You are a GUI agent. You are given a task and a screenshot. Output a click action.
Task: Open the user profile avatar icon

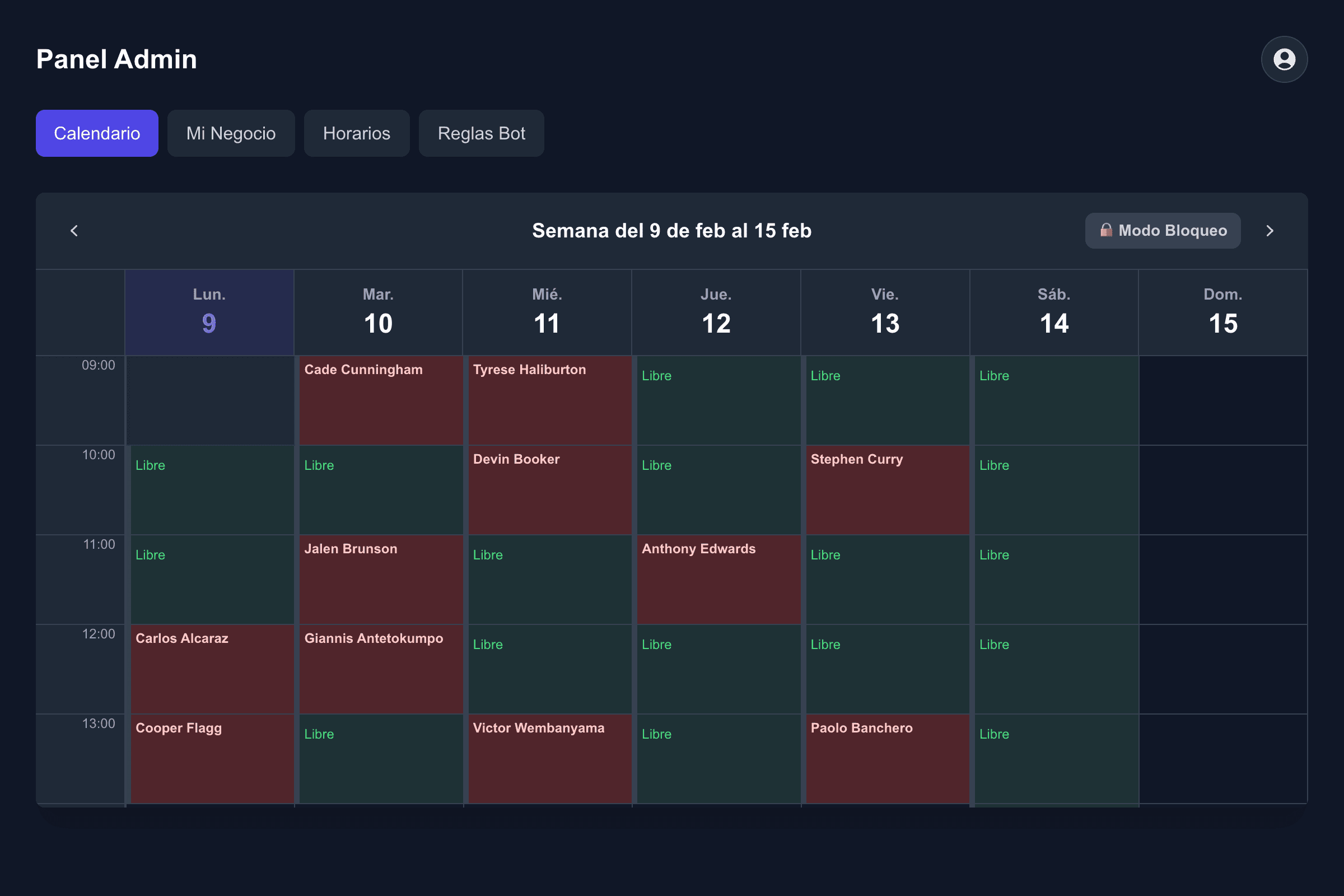point(1284,59)
